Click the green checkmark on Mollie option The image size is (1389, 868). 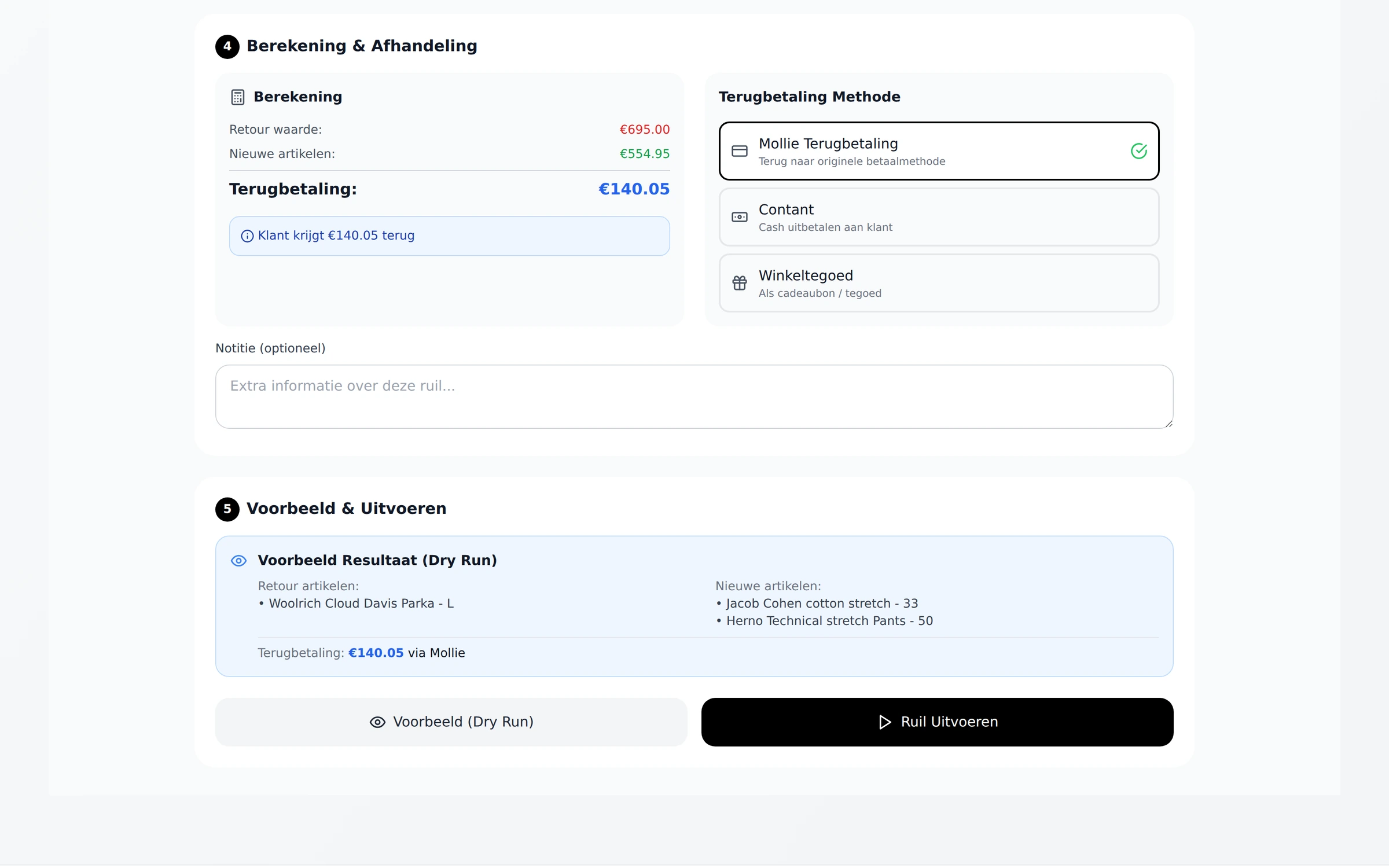point(1138,151)
